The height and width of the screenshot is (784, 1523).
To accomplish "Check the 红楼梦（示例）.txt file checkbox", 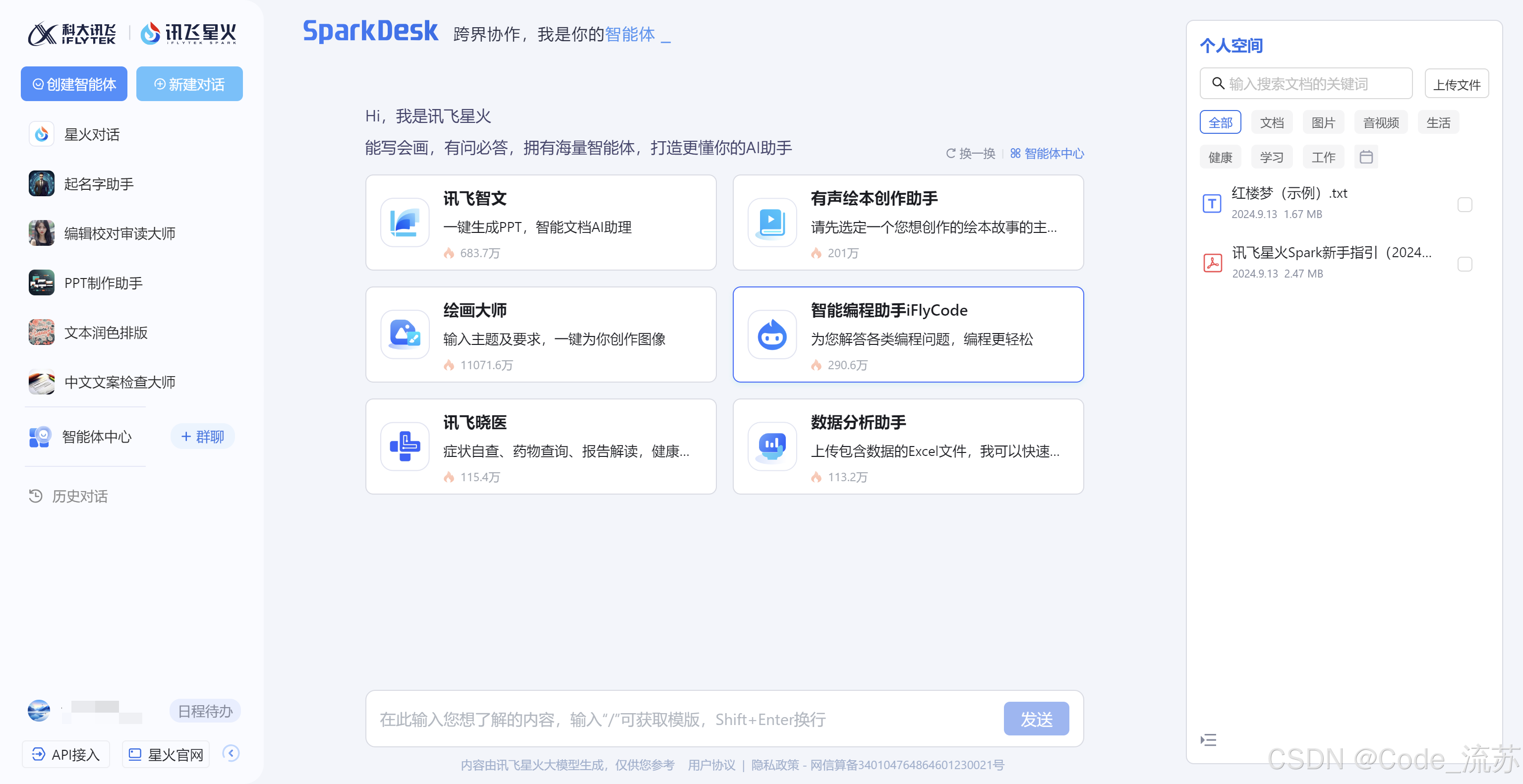I will pos(1464,204).
